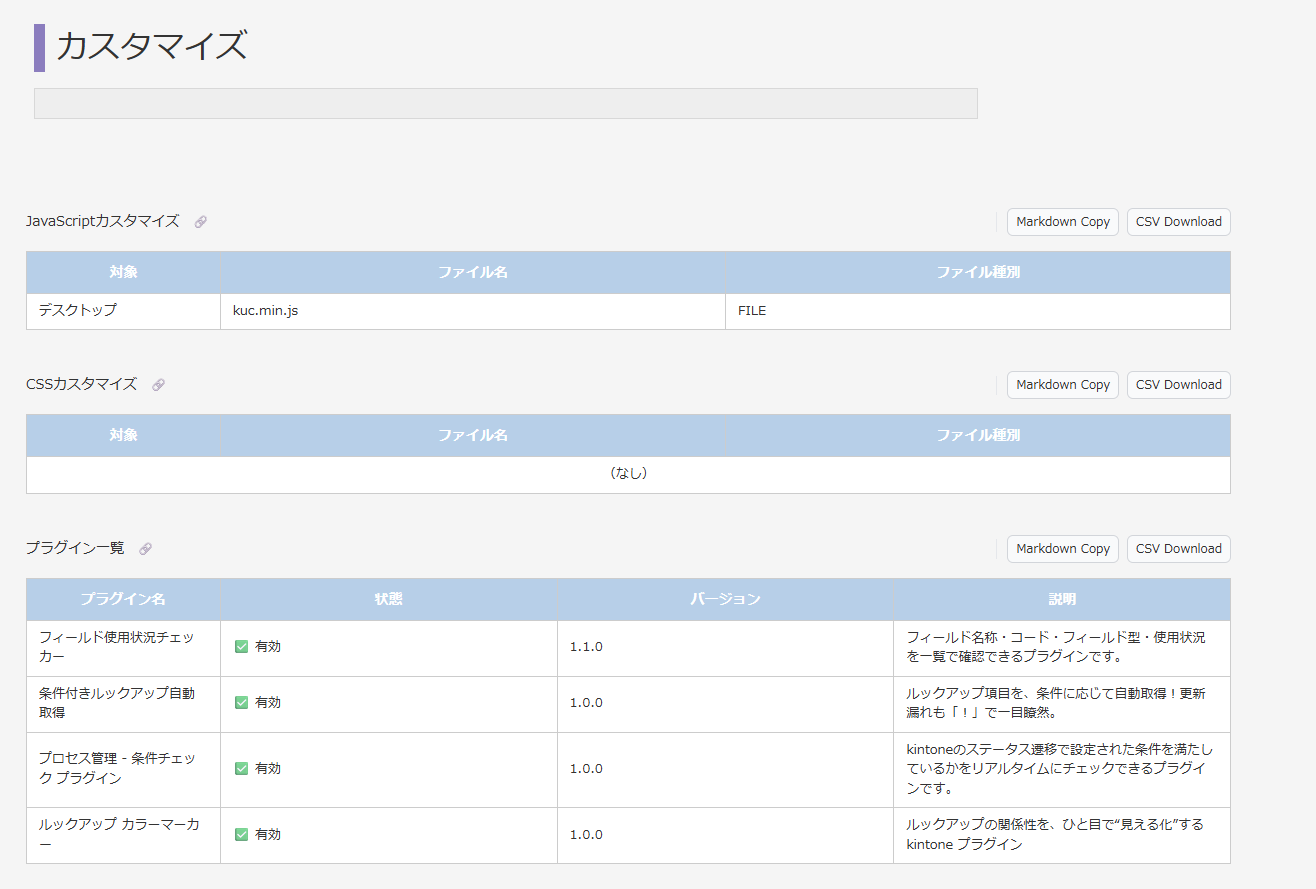Download JavaScriptカスタマイズ table as CSV

point(1179,222)
